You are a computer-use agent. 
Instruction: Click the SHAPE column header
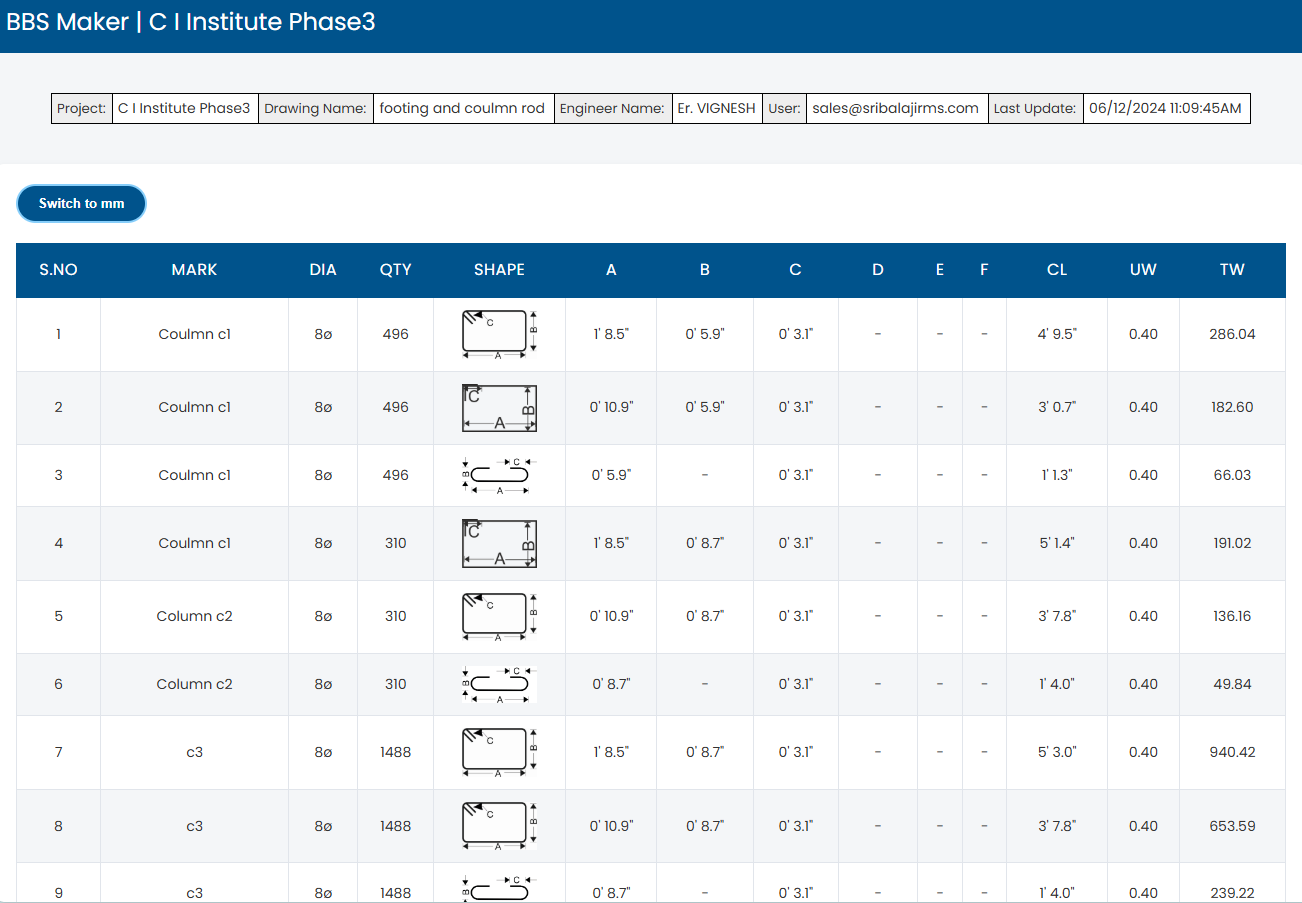point(499,270)
